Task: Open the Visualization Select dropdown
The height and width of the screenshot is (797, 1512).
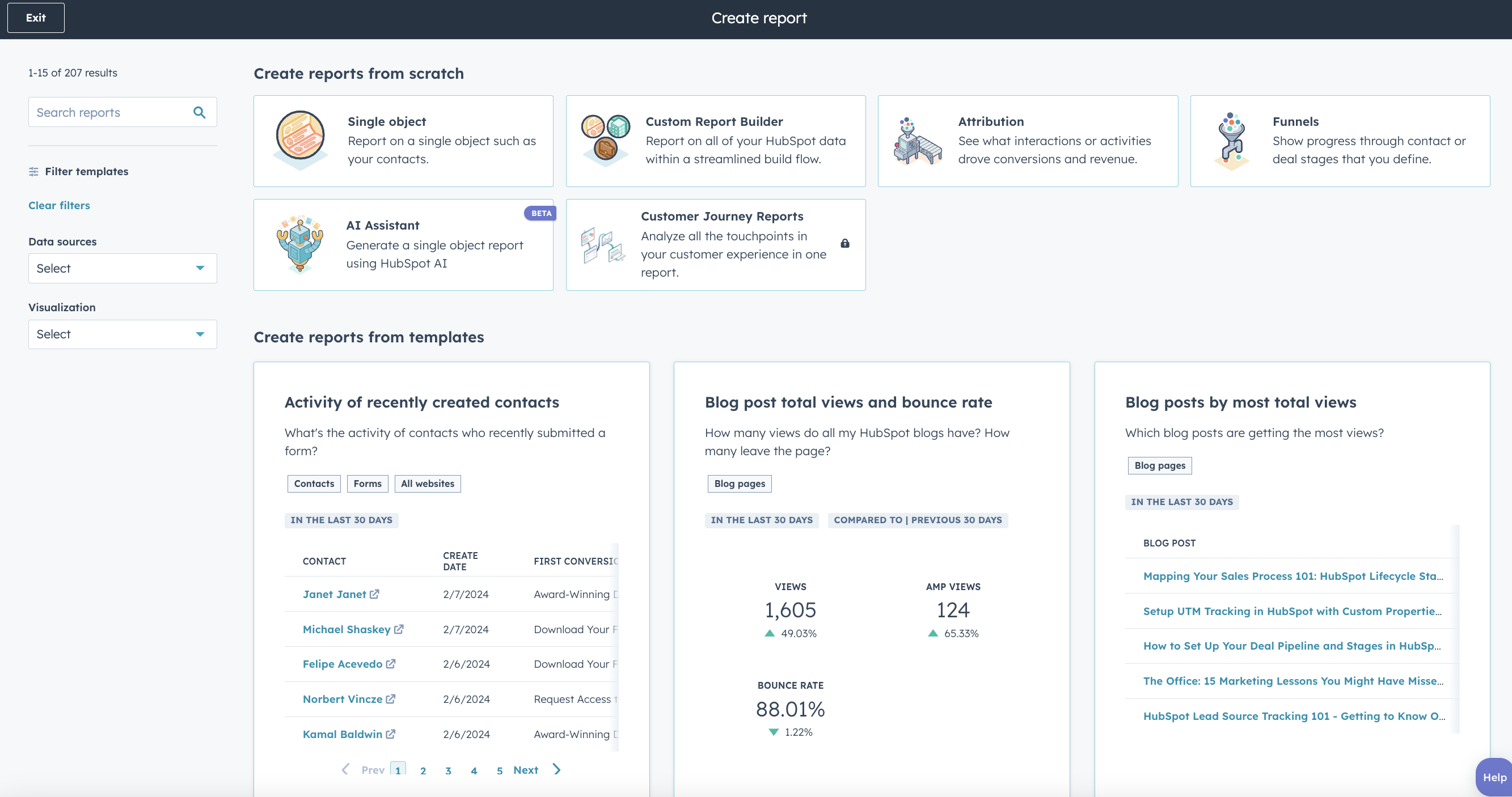Action: coord(122,334)
